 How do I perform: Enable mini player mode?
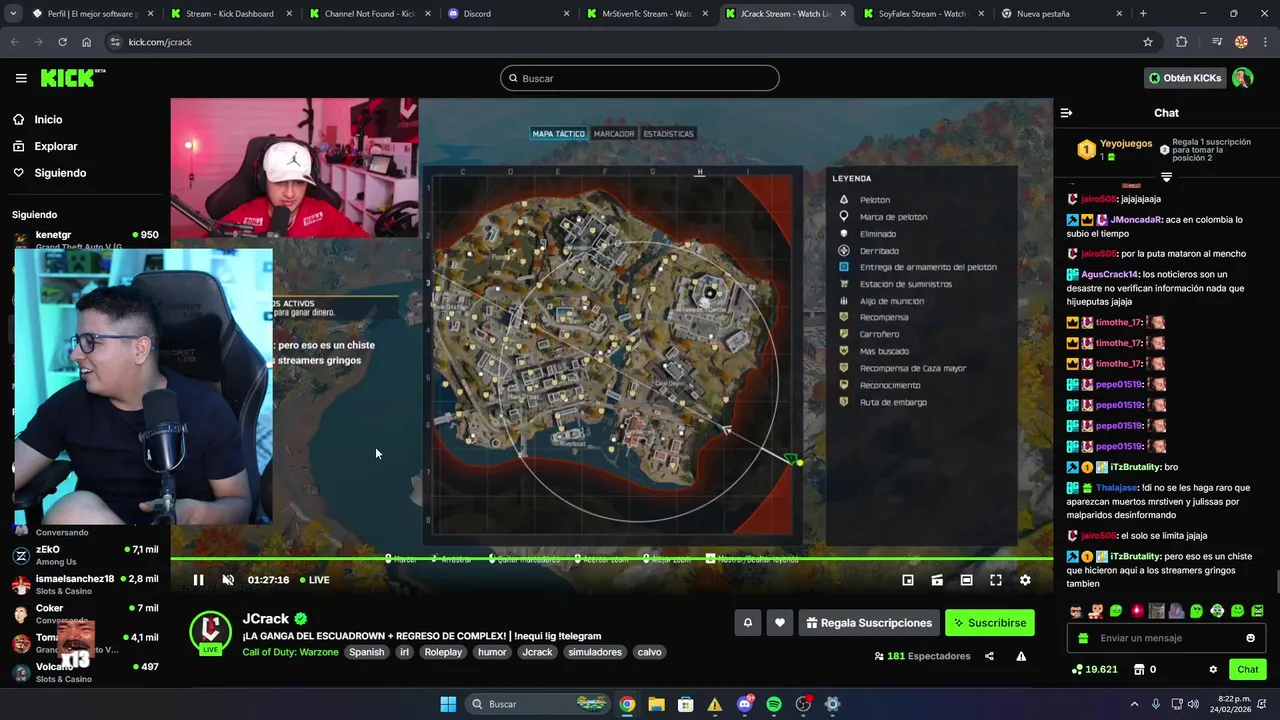[908, 580]
